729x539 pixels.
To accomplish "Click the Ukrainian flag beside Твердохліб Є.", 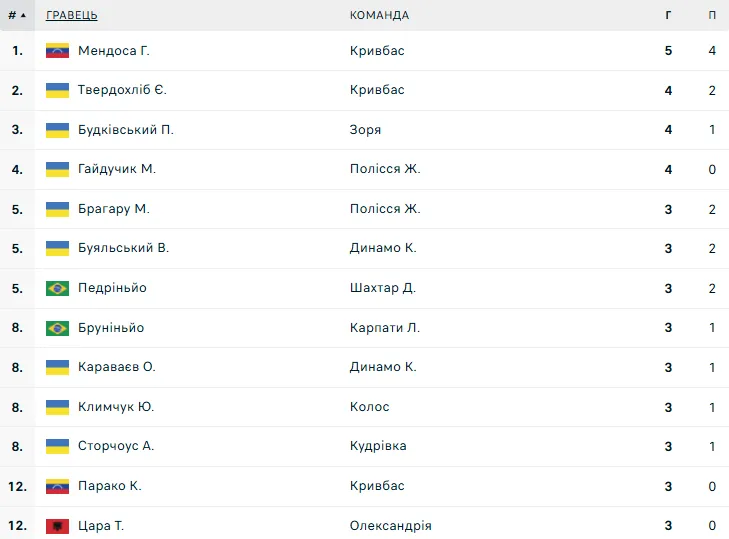I will 57,90.
